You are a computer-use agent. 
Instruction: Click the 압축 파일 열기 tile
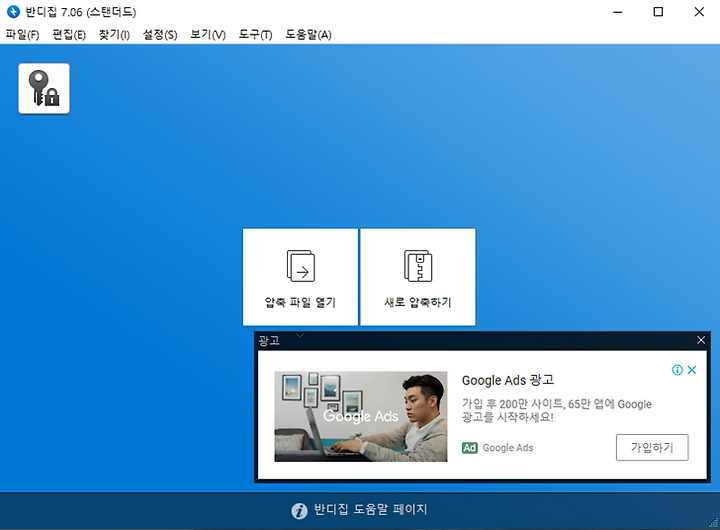tap(300, 277)
